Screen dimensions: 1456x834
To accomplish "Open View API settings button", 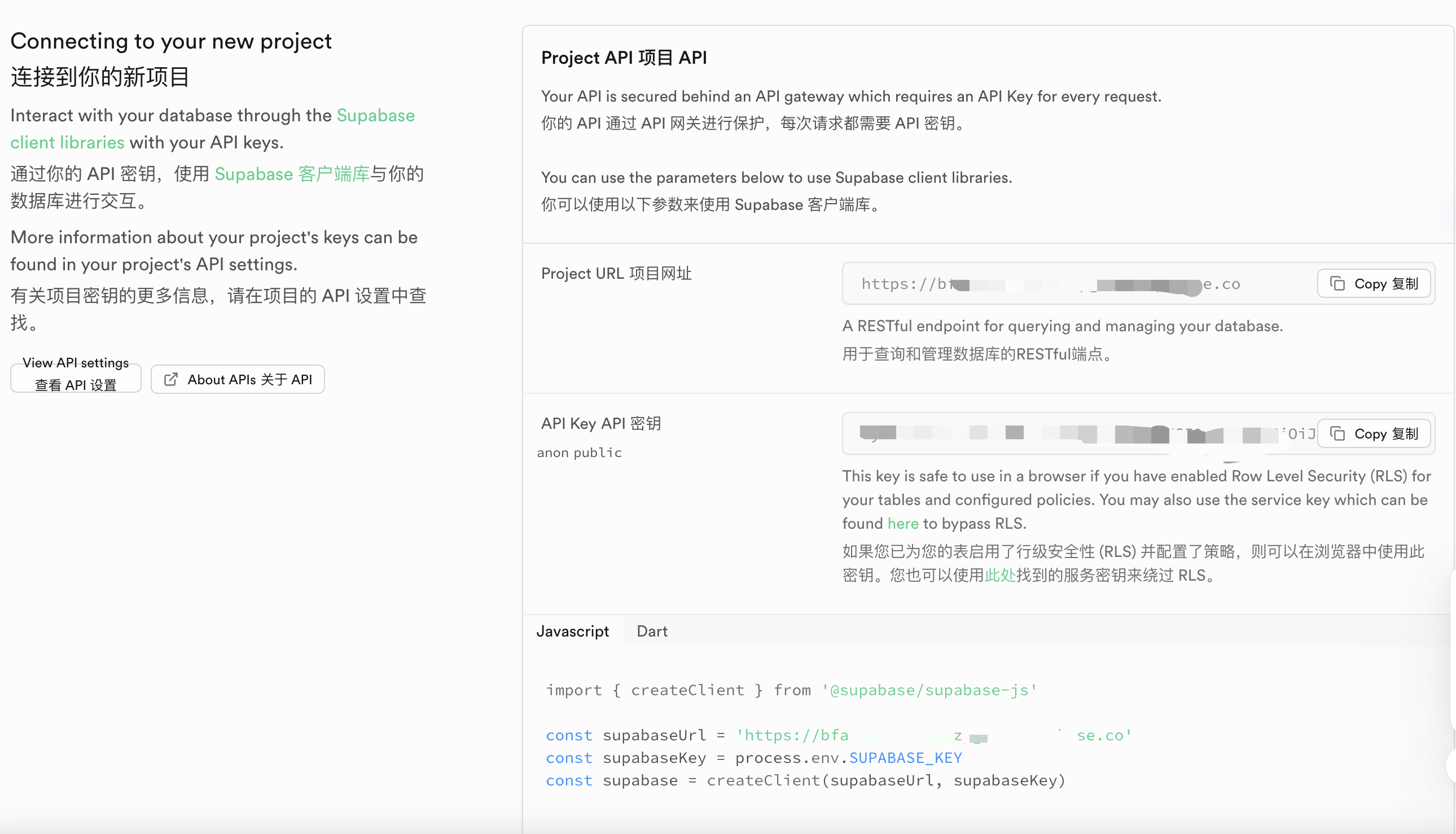I will 76,378.
